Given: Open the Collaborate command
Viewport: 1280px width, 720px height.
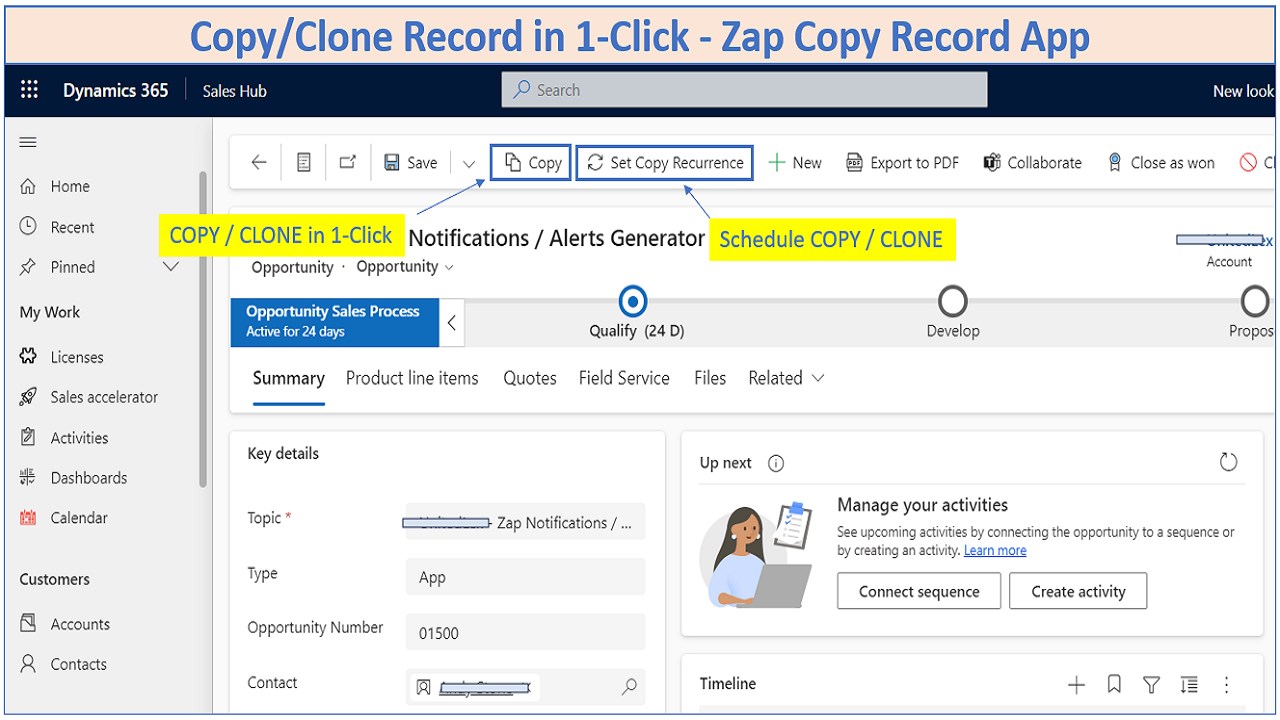Looking at the screenshot, I should coord(1032,162).
